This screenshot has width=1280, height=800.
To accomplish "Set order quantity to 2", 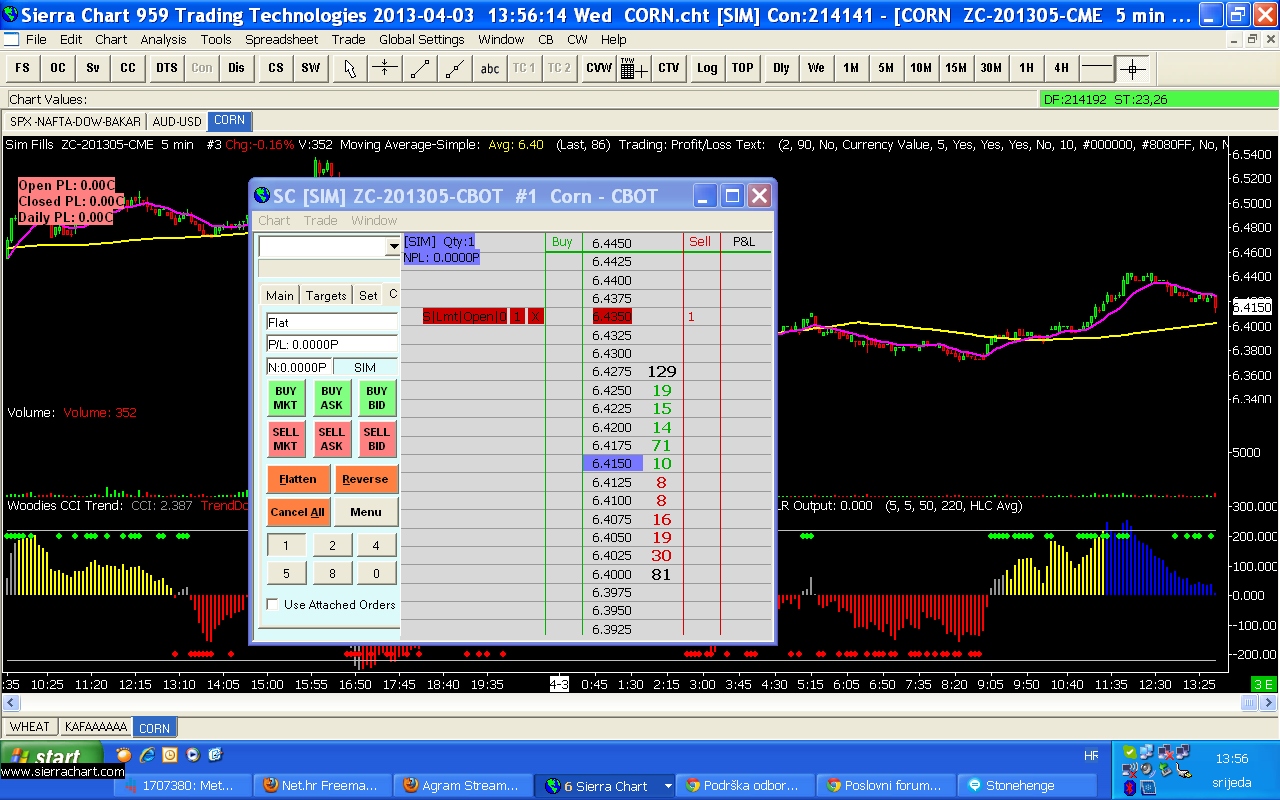I will (333, 545).
